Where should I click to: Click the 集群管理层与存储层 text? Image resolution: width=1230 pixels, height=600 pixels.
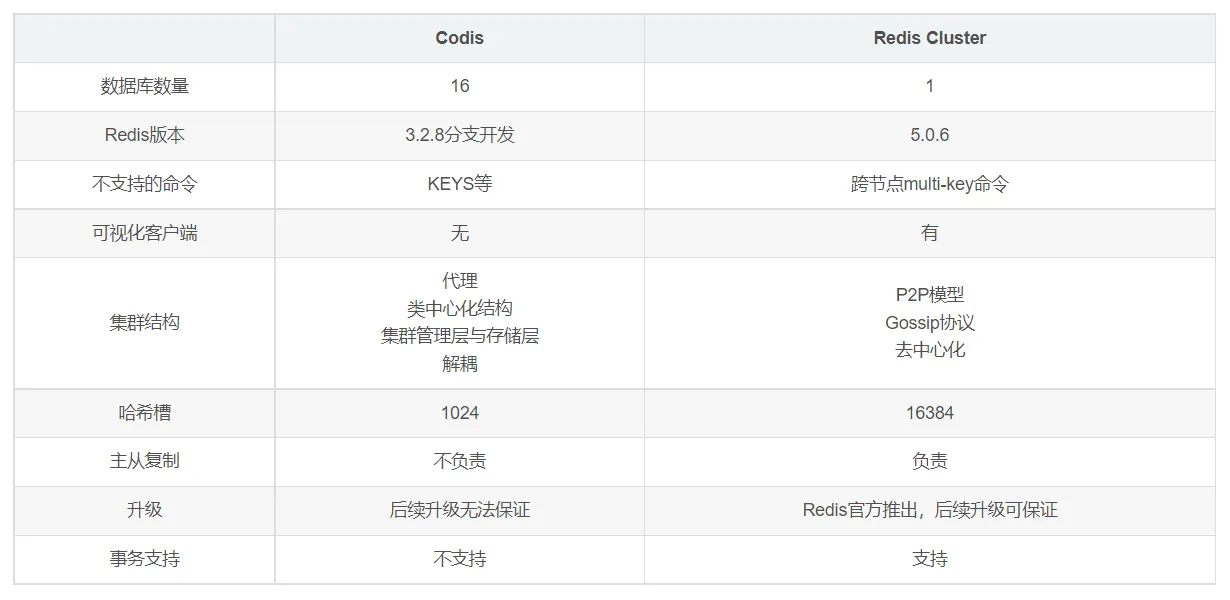click(460, 336)
